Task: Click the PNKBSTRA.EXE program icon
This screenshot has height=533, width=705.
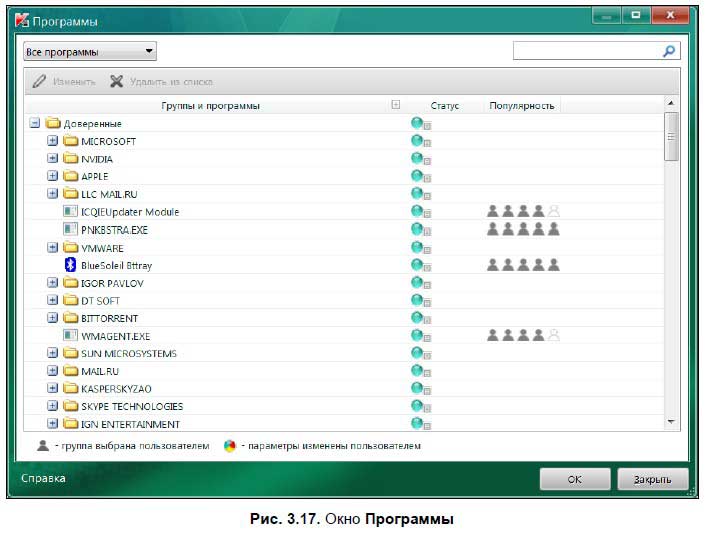Action: [x=71, y=229]
